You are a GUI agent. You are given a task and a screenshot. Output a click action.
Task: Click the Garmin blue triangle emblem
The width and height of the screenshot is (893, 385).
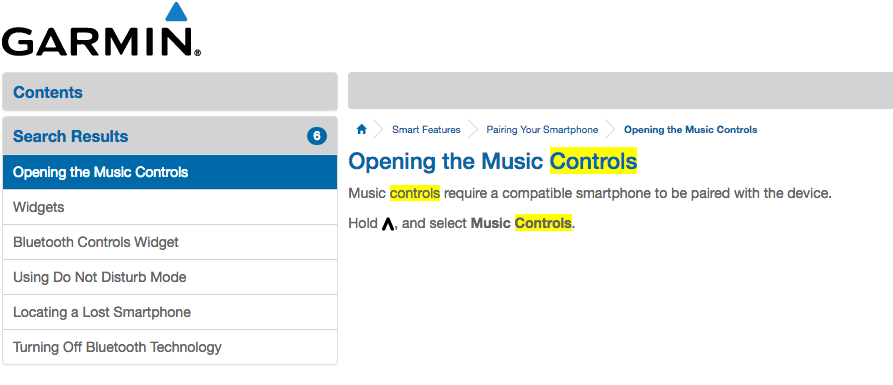point(175,12)
